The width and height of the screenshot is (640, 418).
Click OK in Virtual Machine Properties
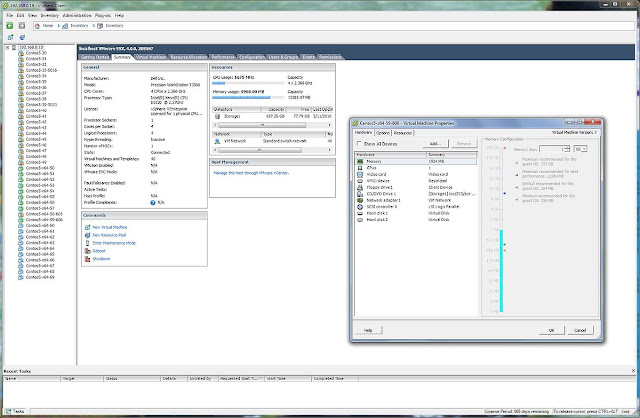551,330
